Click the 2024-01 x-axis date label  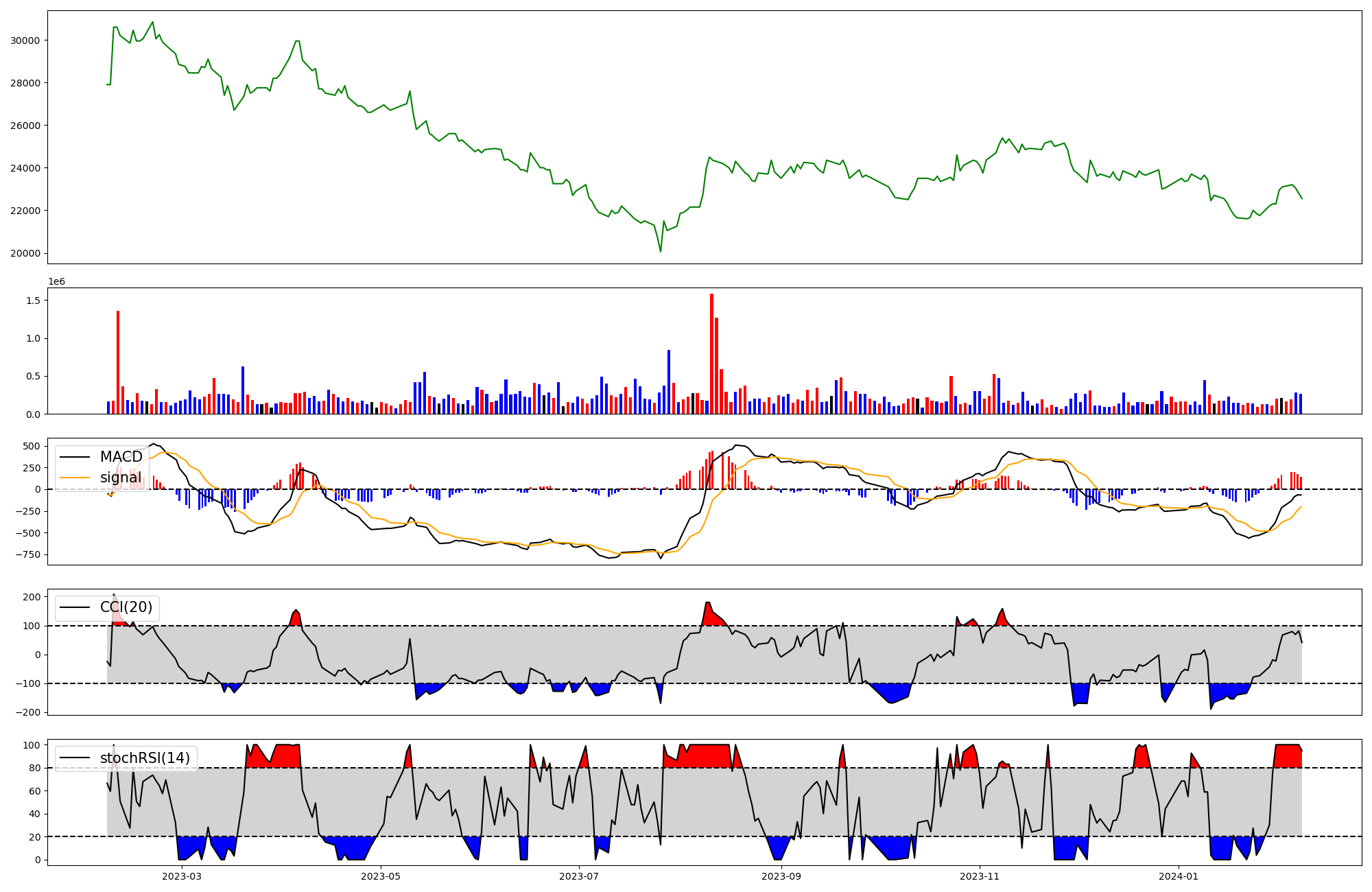(1179, 876)
